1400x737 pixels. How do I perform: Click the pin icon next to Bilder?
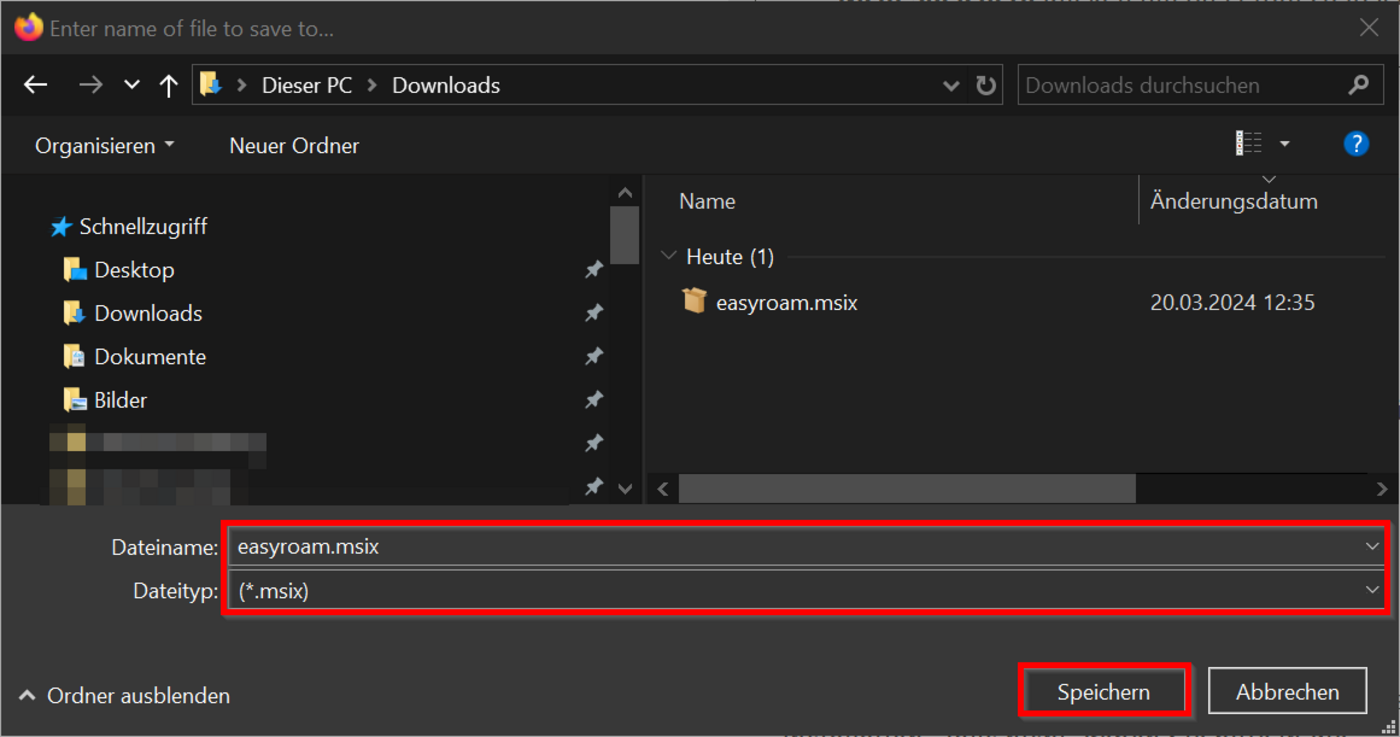594,400
